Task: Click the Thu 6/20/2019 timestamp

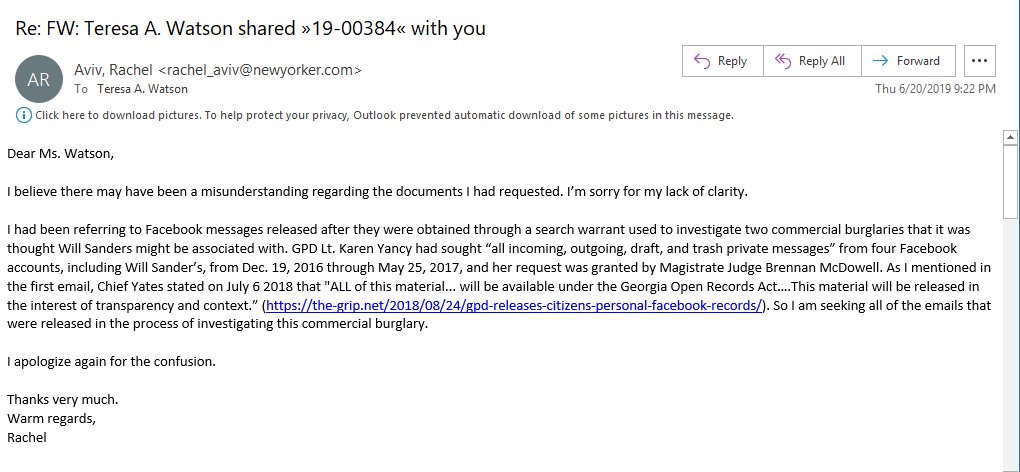Action: 935,89
